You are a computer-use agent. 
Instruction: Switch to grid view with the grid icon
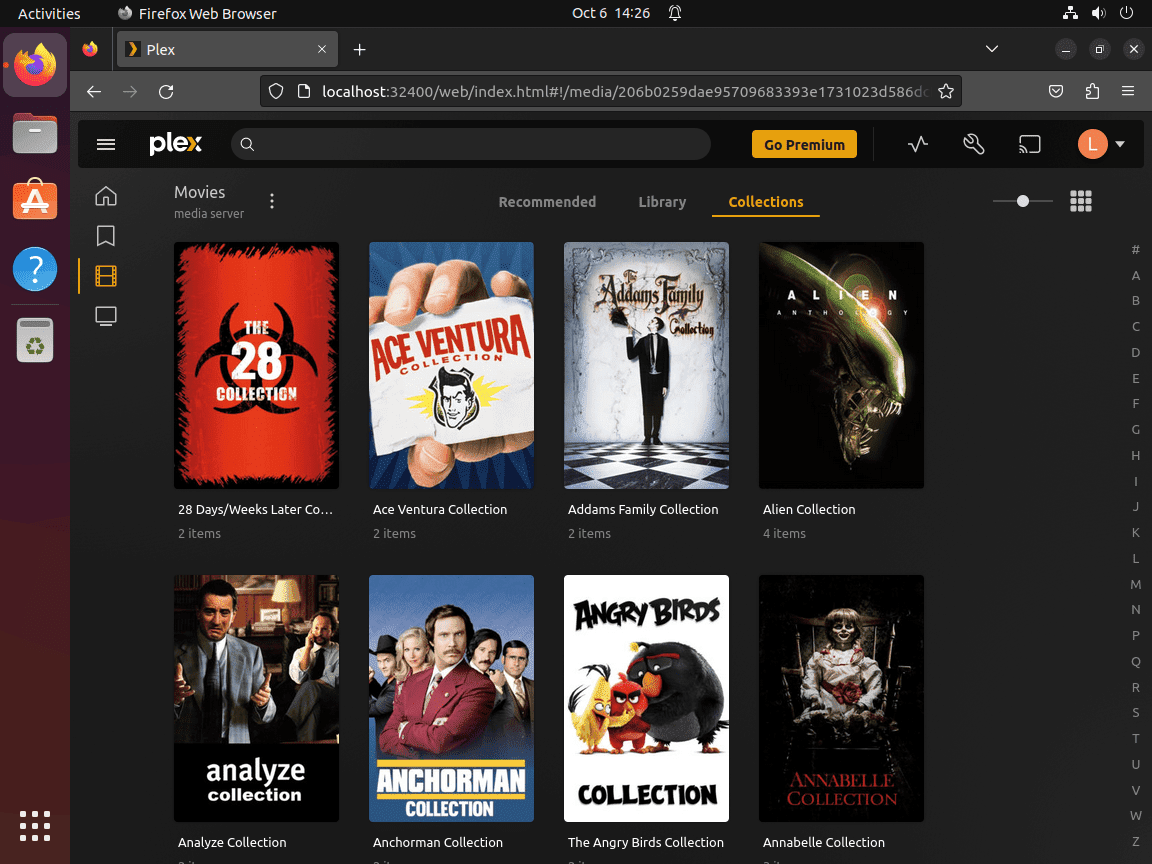pos(1081,200)
